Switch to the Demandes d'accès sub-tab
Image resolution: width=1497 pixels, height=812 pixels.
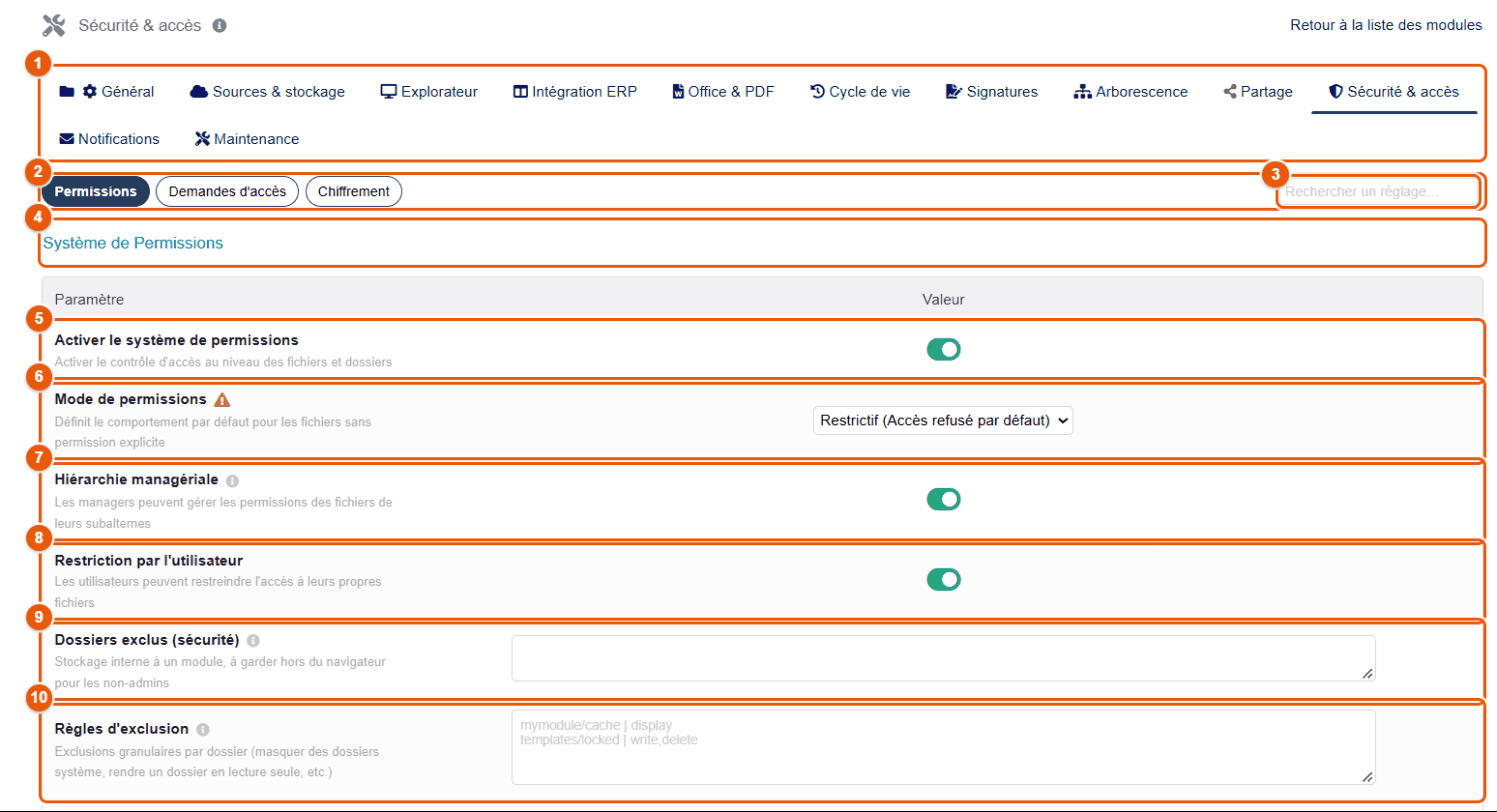click(227, 191)
